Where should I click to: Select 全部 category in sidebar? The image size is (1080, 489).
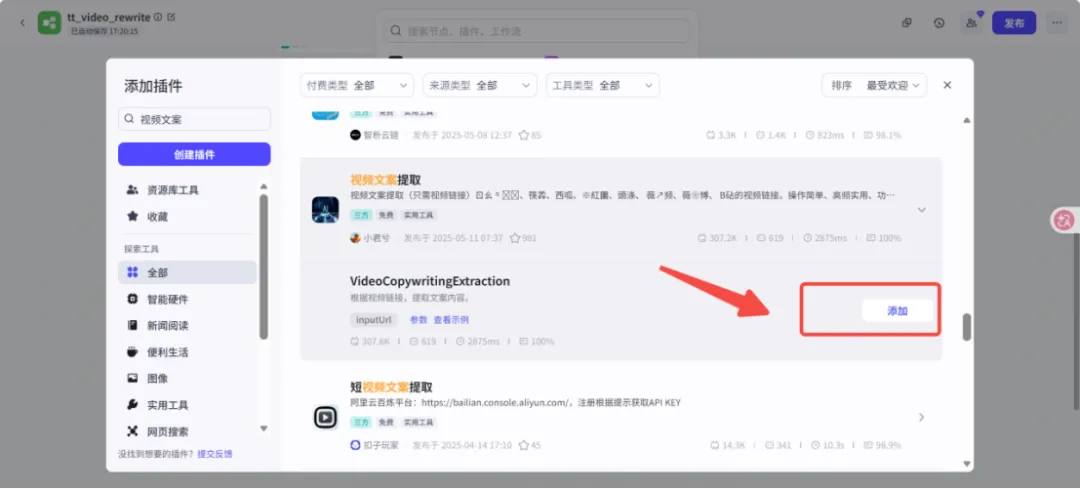pos(187,272)
